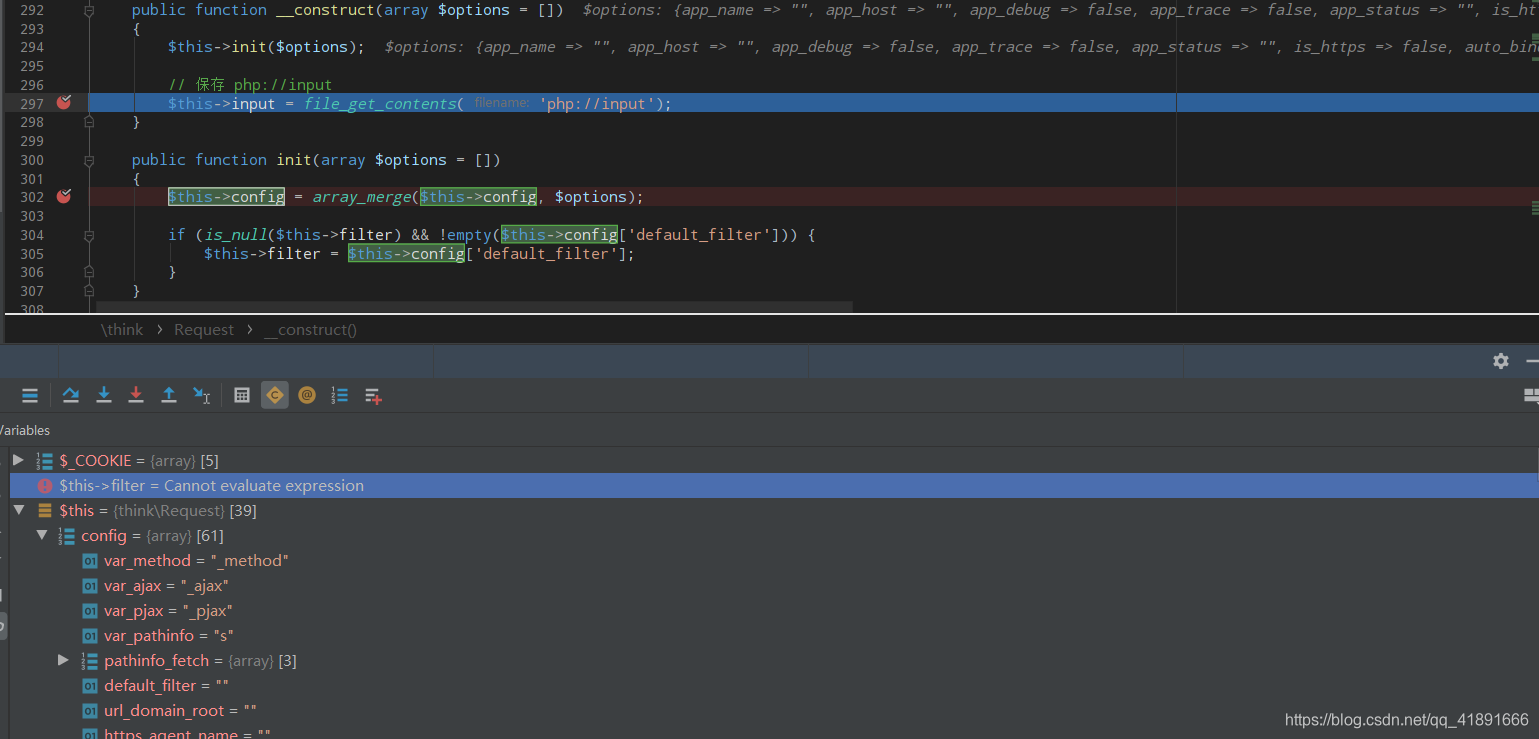Click the file_get_contents call on line 297
This screenshot has width=1539, height=739.
point(380,104)
